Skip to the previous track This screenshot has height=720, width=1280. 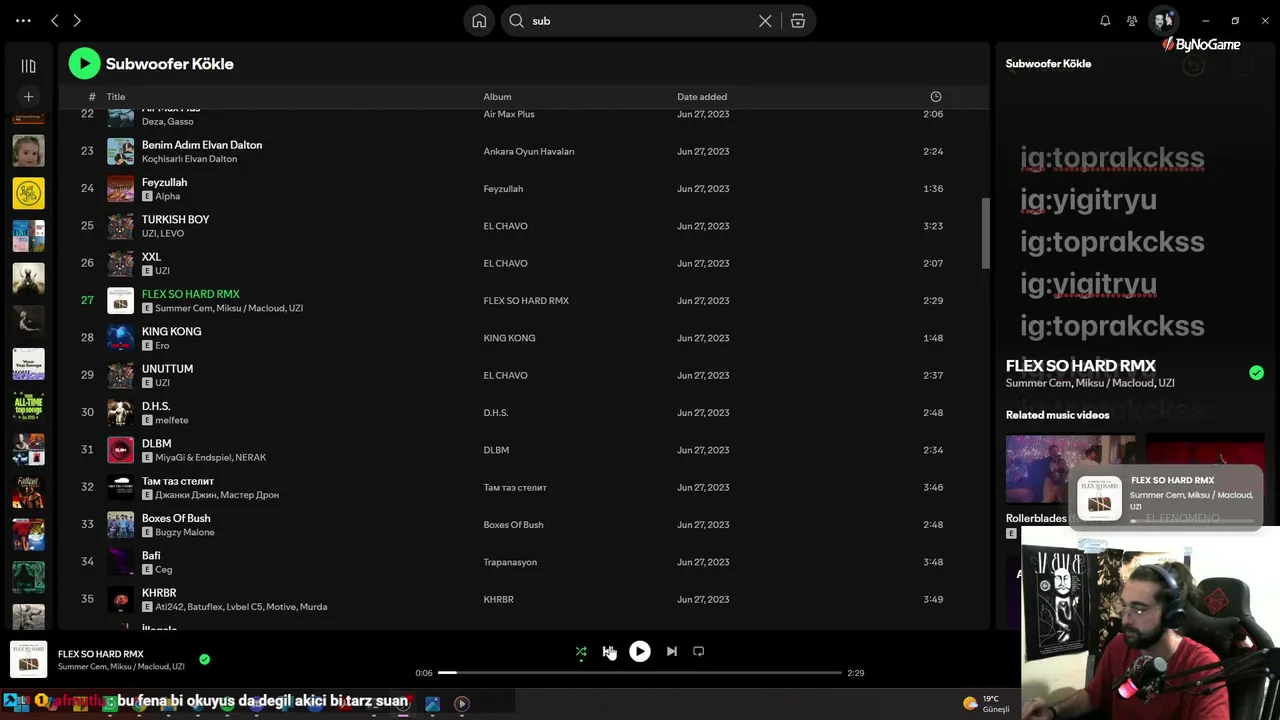[x=608, y=652]
